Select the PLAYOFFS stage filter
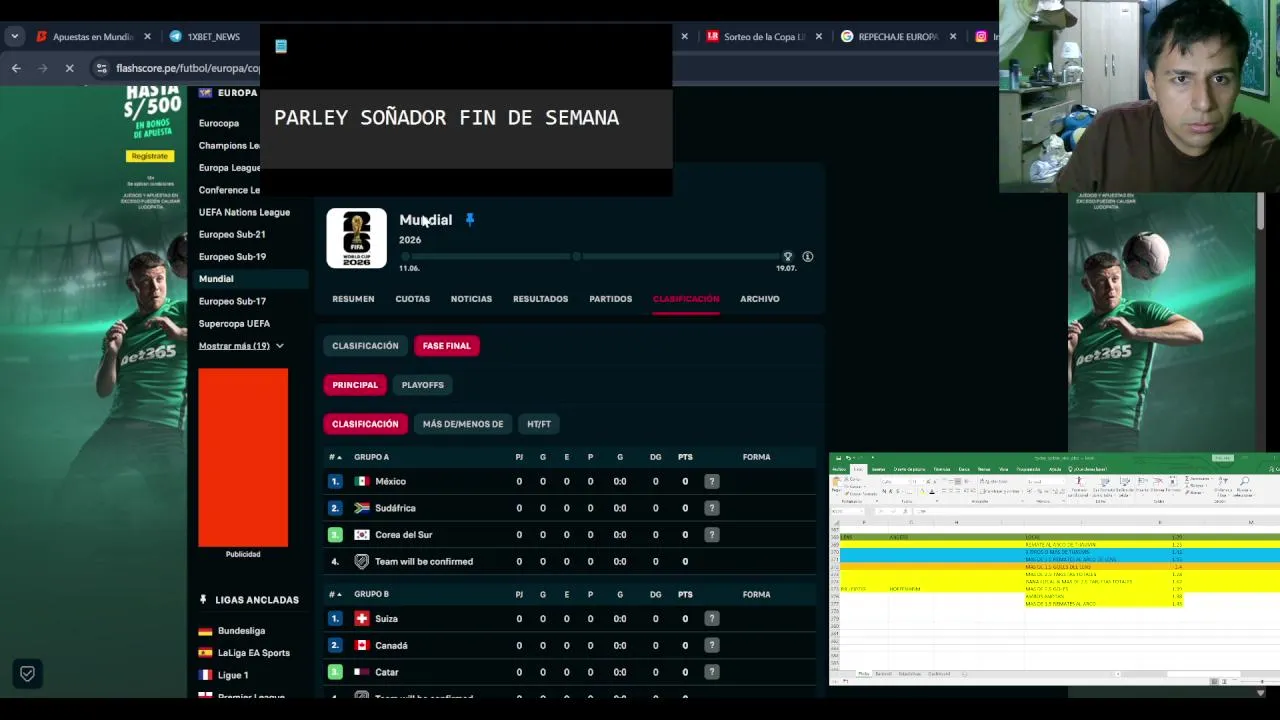Viewport: 1280px width, 720px height. tap(422, 385)
